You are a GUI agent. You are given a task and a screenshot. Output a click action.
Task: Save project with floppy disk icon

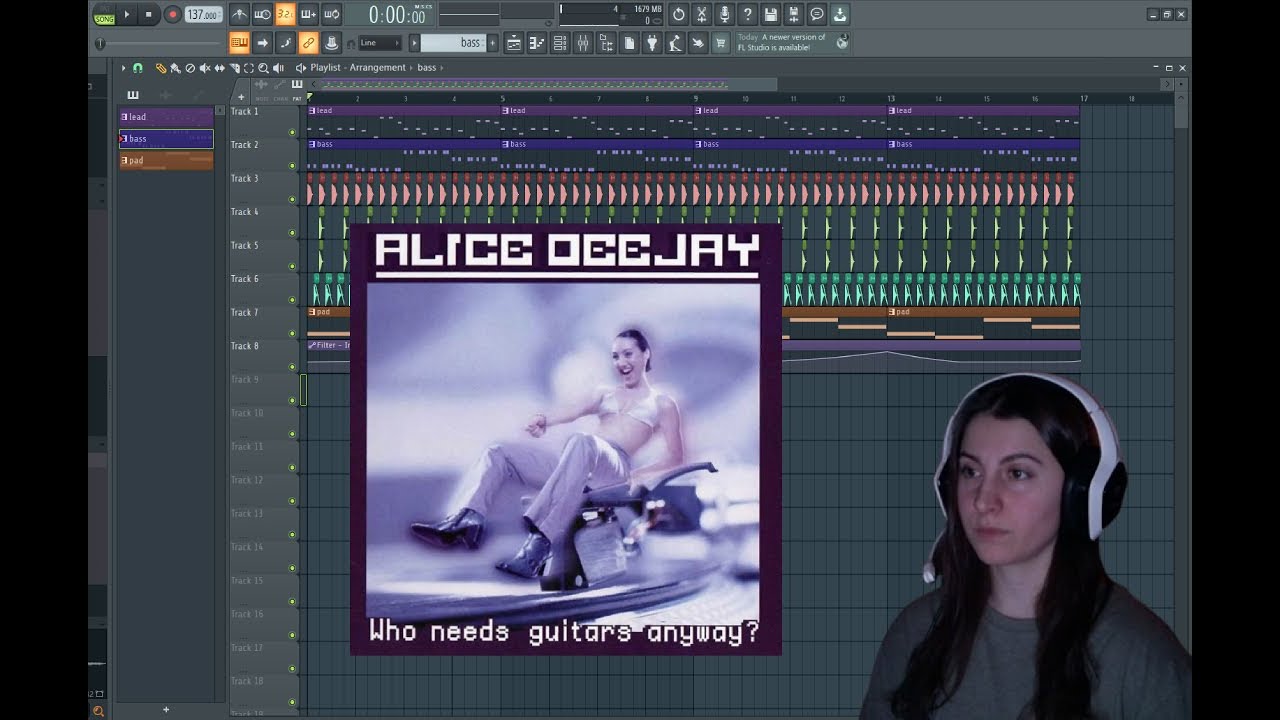(x=771, y=14)
